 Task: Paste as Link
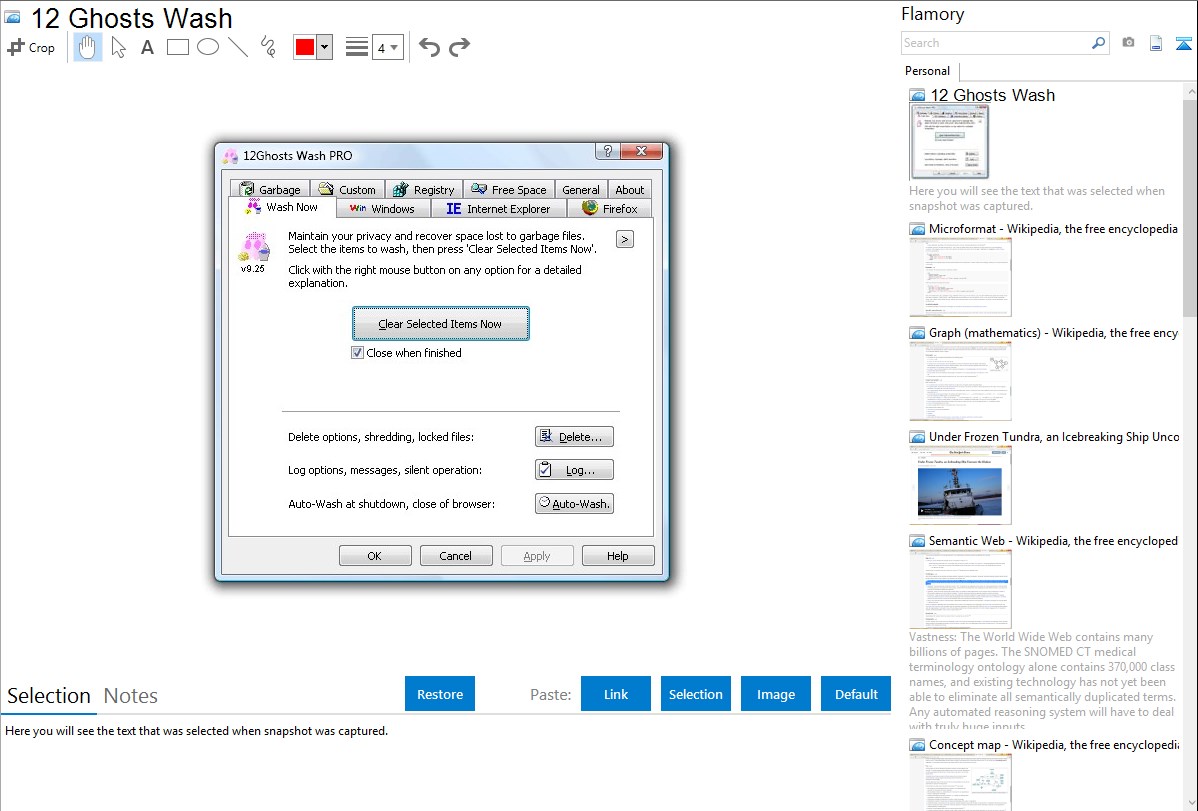(x=616, y=694)
